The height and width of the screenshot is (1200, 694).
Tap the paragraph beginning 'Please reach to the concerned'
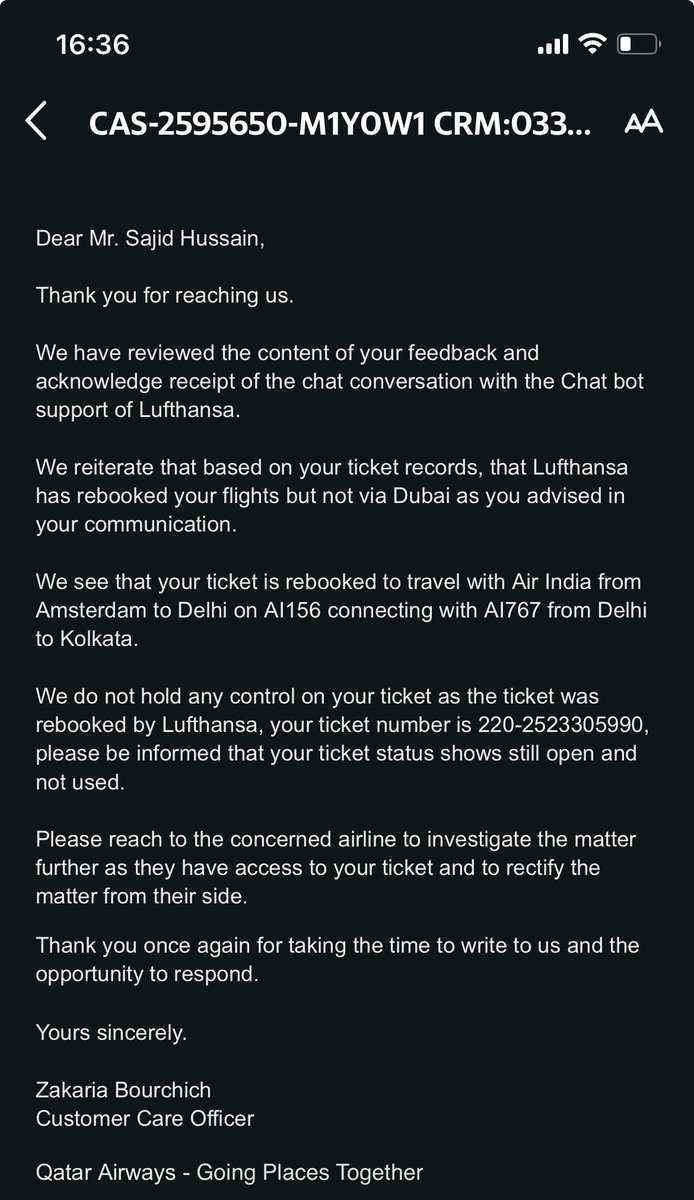click(336, 868)
